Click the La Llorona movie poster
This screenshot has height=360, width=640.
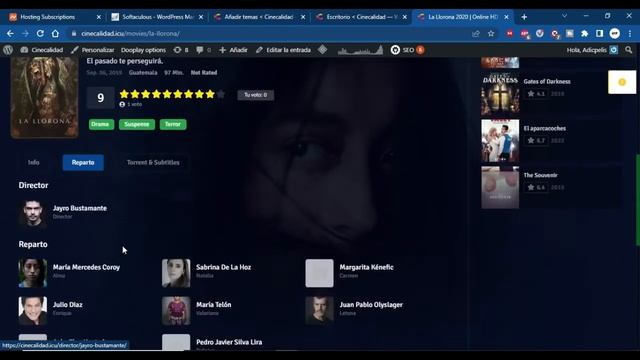click(x=44, y=98)
